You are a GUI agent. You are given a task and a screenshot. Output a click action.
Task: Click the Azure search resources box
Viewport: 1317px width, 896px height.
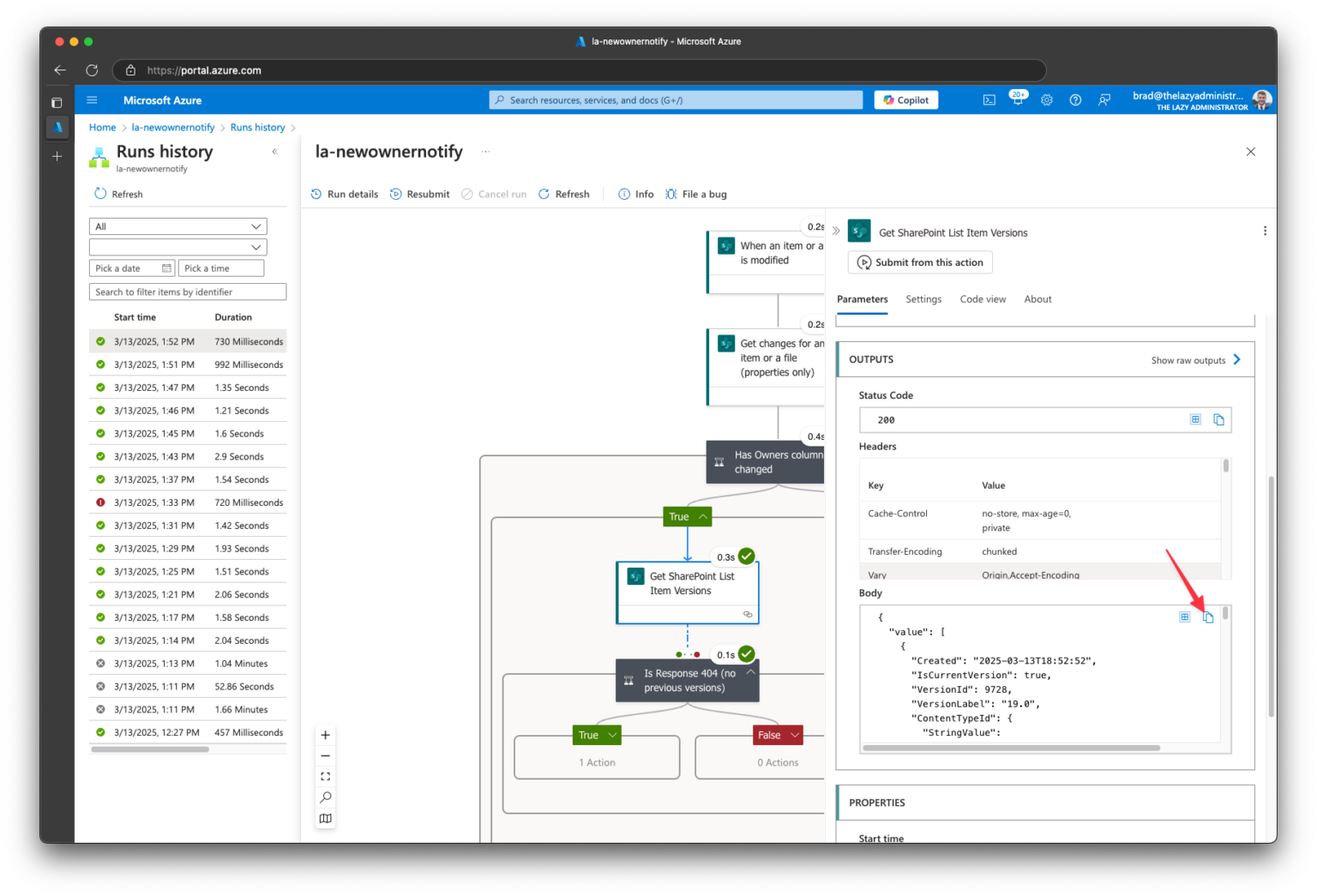click(x=676, y=100)
